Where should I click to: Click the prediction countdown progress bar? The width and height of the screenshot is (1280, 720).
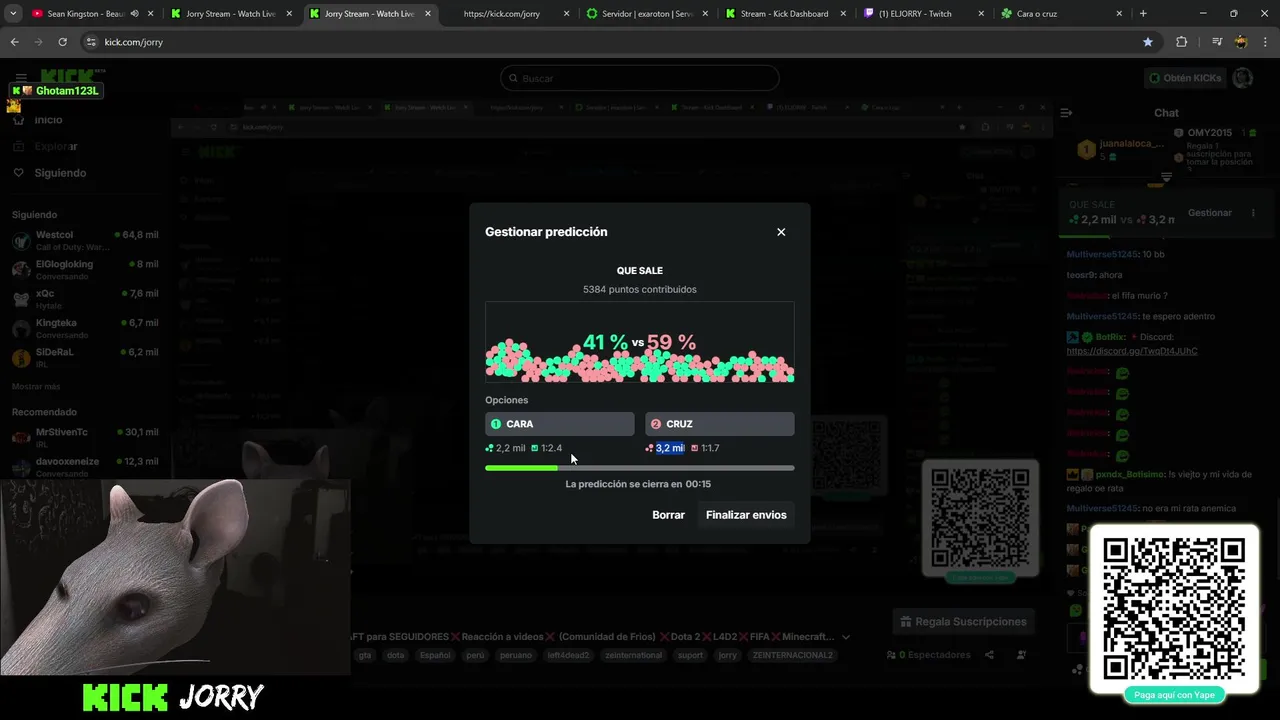[640, 468]
